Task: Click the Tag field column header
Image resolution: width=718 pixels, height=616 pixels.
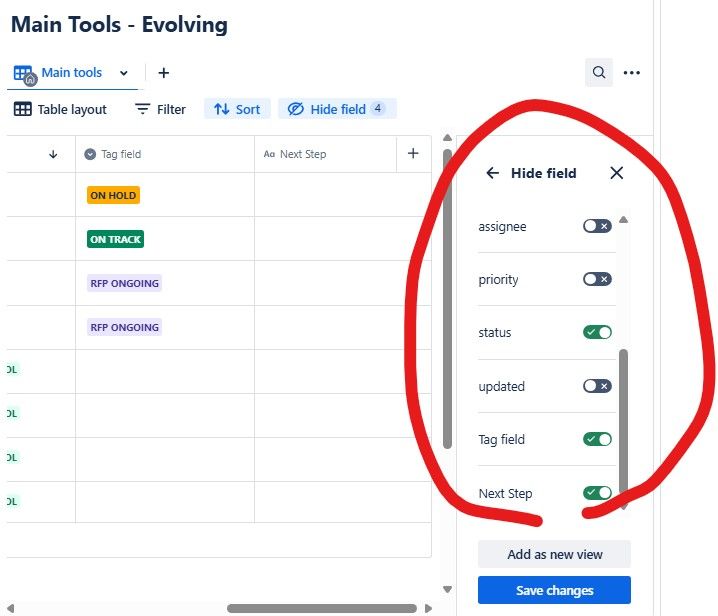Action: pos(165,154)
